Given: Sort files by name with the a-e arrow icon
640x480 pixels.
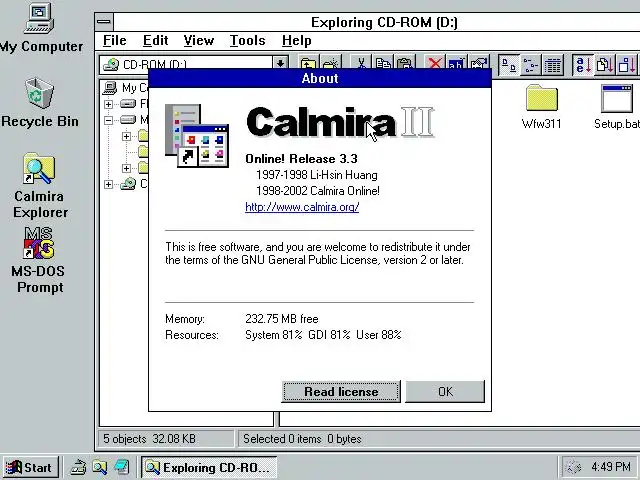Looking at the screenshot, I should coord(583,65).
